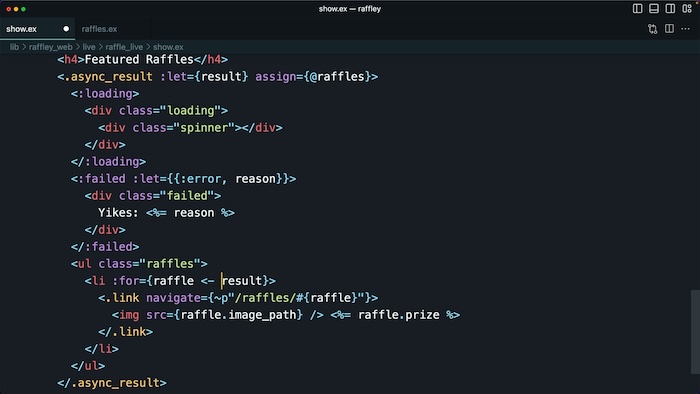The image size is (700, 394).
Task: Click 'raffle.image_path' in the img src
Action: [238, 315]
